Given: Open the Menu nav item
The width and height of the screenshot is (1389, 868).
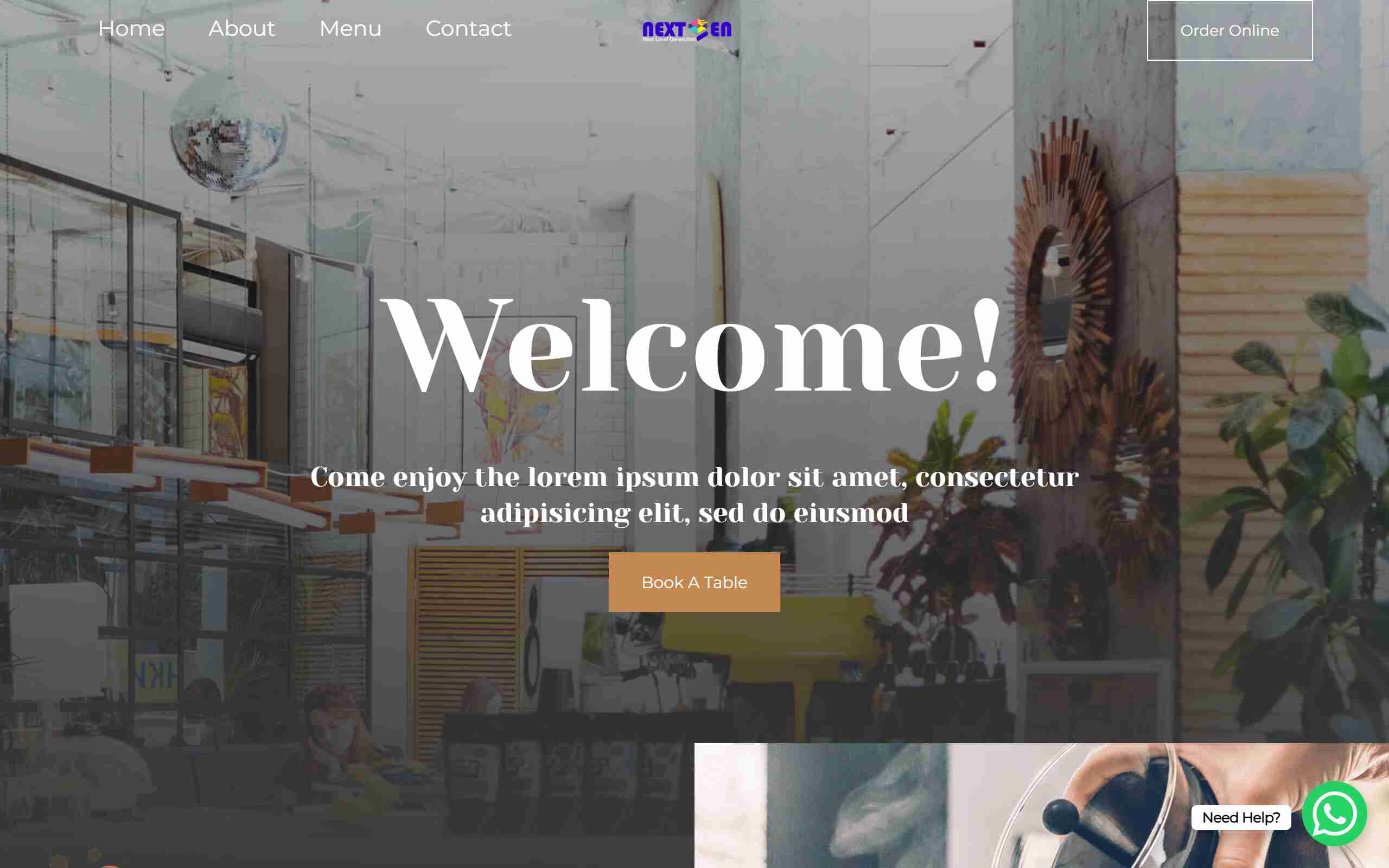Looking at the screenshot, I should (350, 28).
